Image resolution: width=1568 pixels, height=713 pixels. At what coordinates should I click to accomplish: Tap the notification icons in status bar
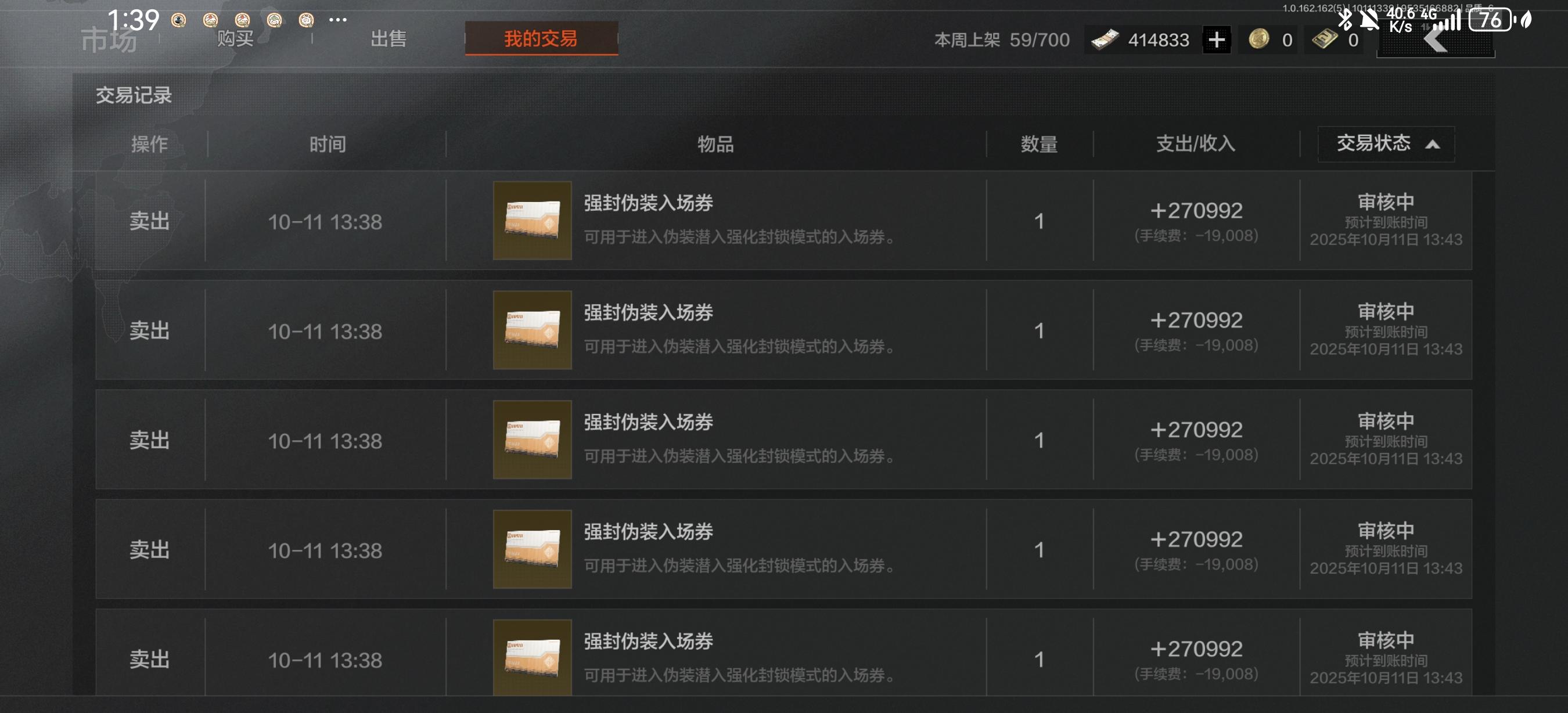point(243,21)
